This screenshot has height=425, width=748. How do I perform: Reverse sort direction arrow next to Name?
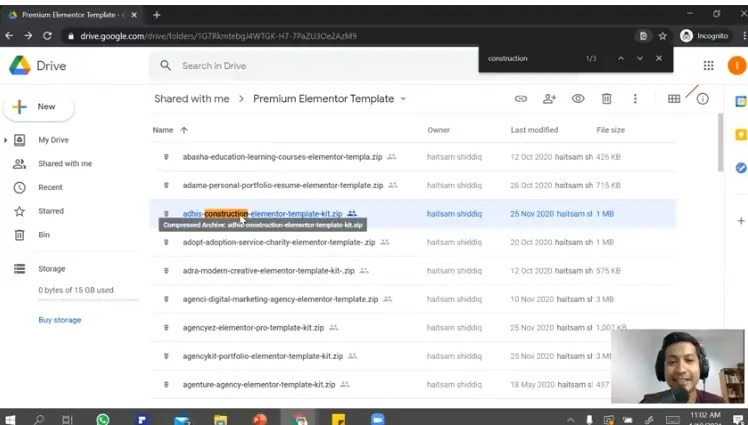coord(184,130)
